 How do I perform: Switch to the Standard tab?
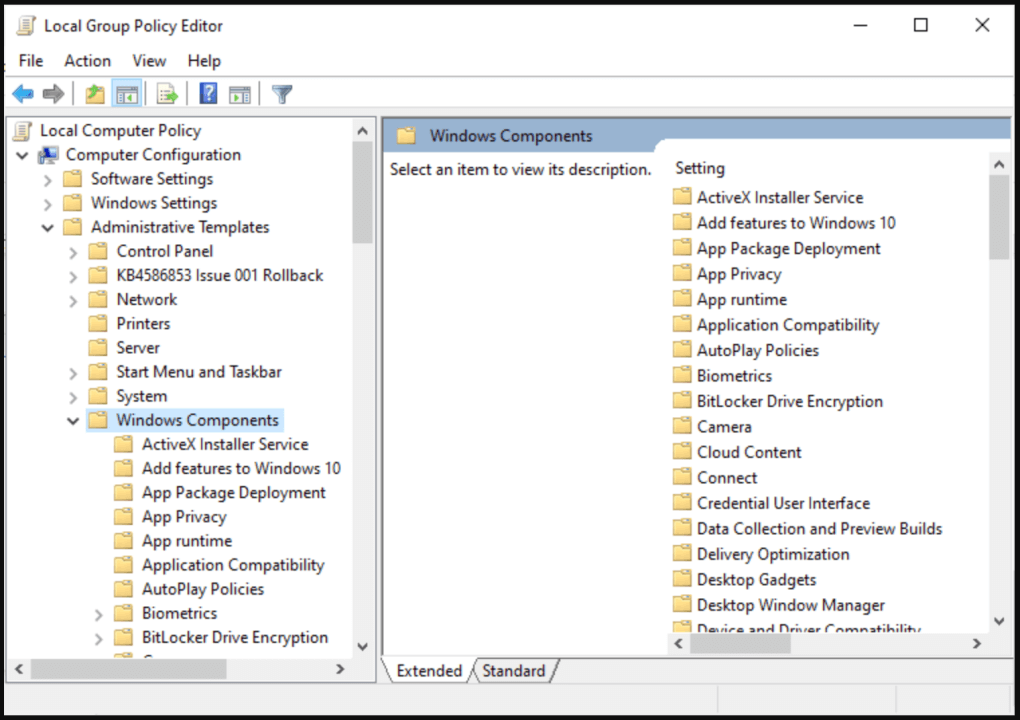(x=514, y=670)
